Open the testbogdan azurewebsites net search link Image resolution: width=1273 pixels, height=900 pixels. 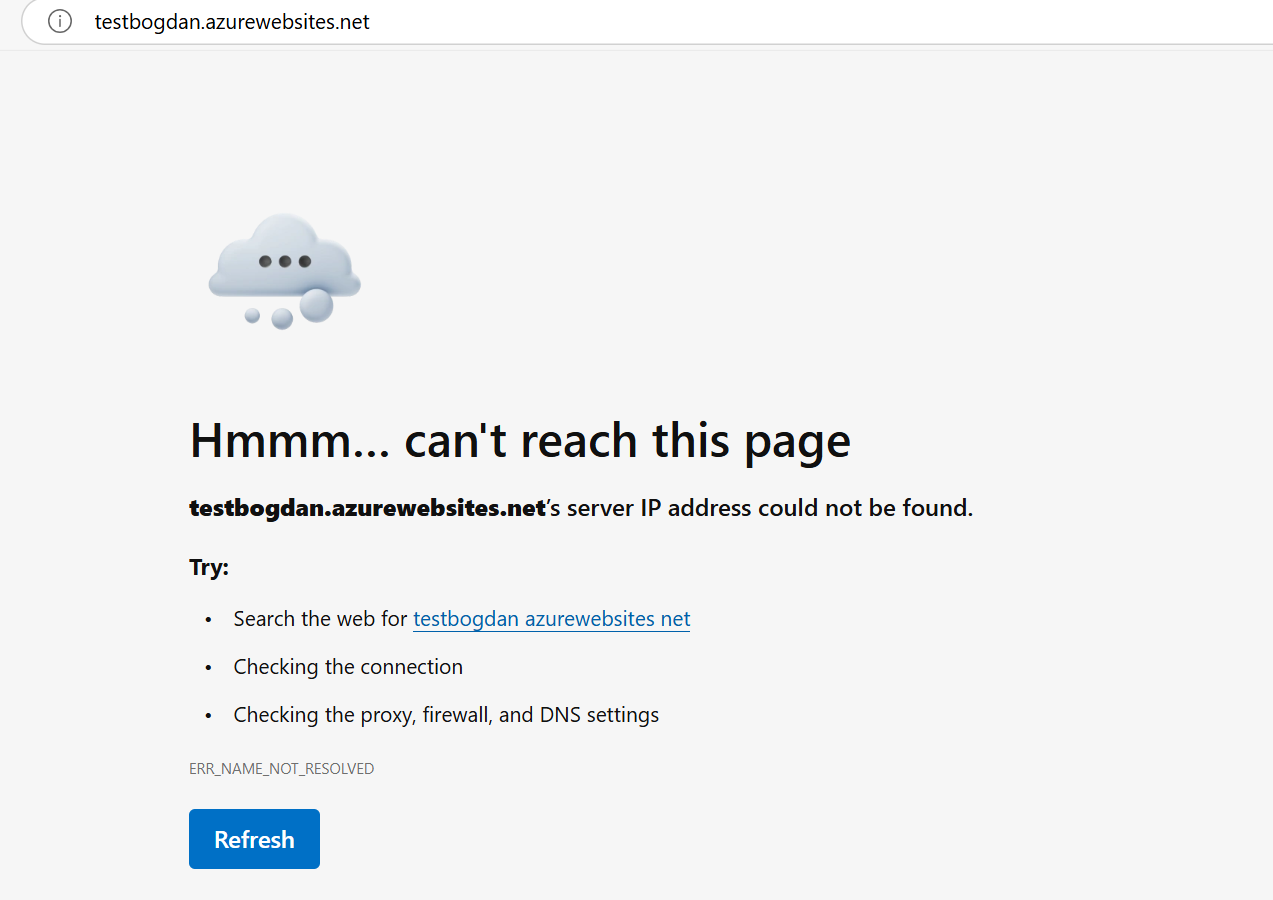[551, 618]
